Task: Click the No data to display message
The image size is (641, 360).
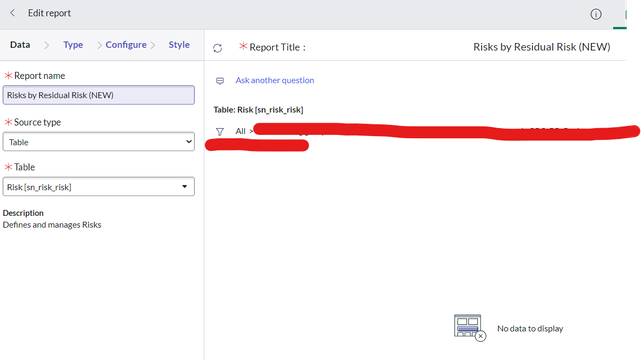Action: click(x=530, y=329)
